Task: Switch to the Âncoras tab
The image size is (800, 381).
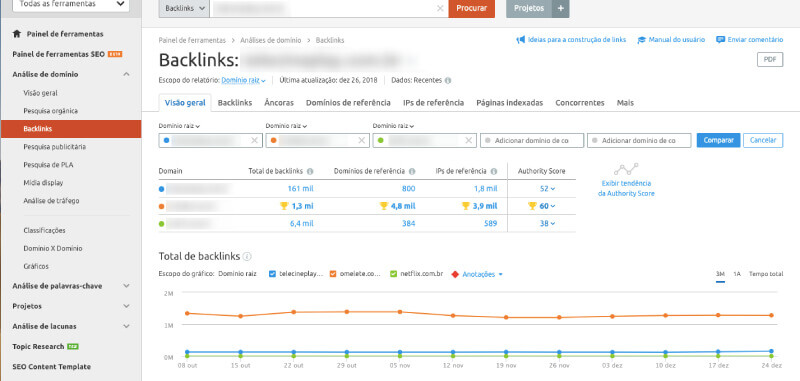Action: click(279, 103)
